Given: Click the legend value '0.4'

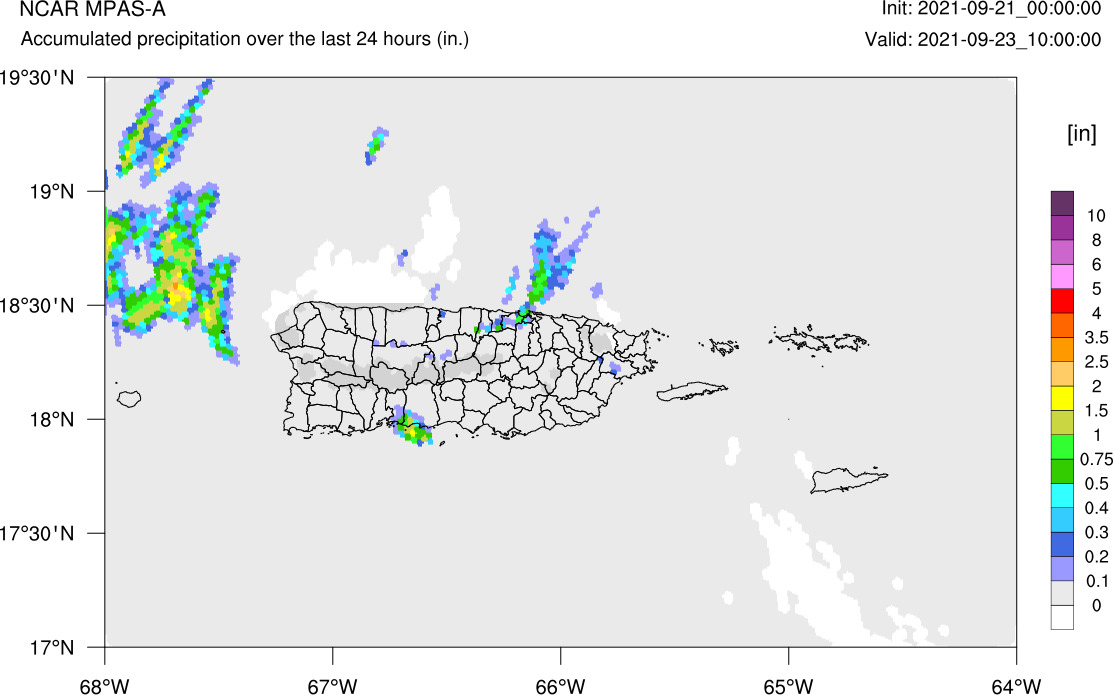Looking at the screenshot, I should 1097,508.
